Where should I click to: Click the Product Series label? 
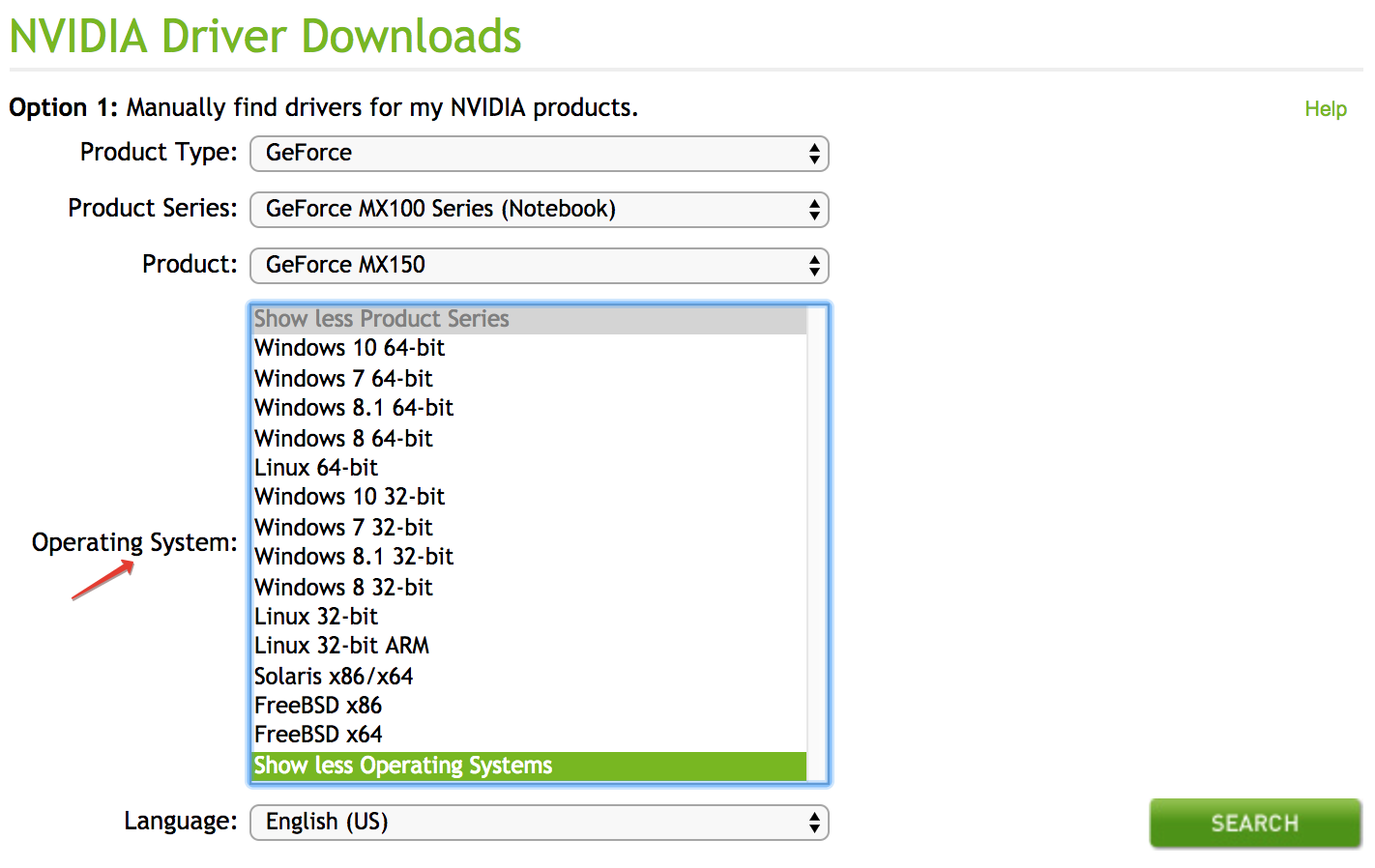(x=153, y=209)
